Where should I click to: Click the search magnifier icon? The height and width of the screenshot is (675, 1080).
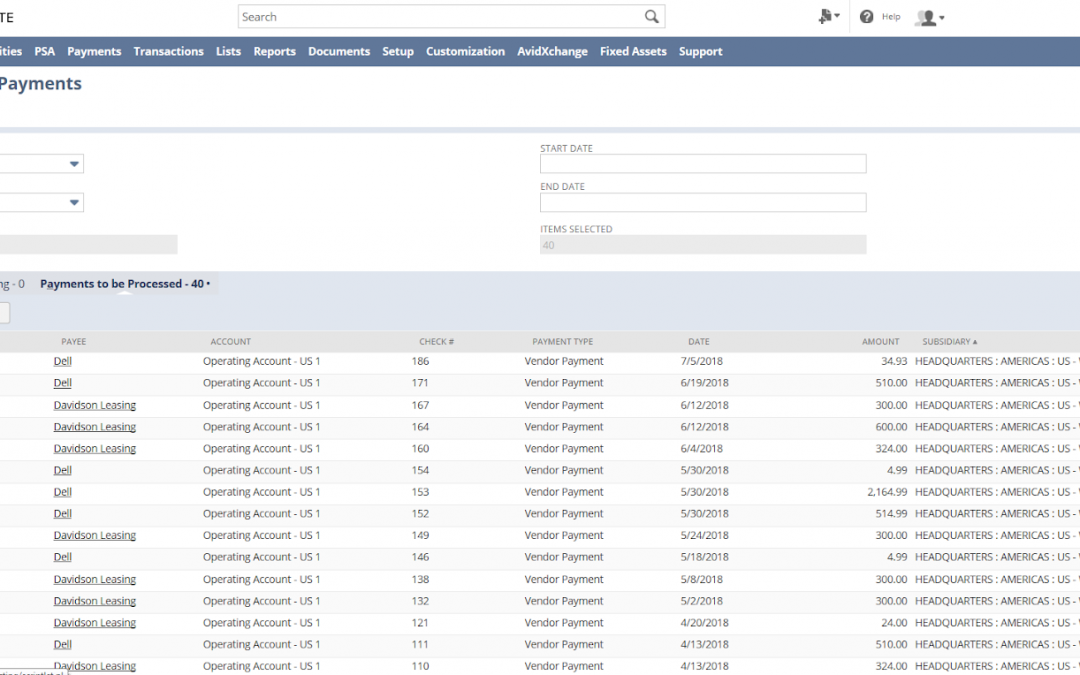tap(651, 17)
